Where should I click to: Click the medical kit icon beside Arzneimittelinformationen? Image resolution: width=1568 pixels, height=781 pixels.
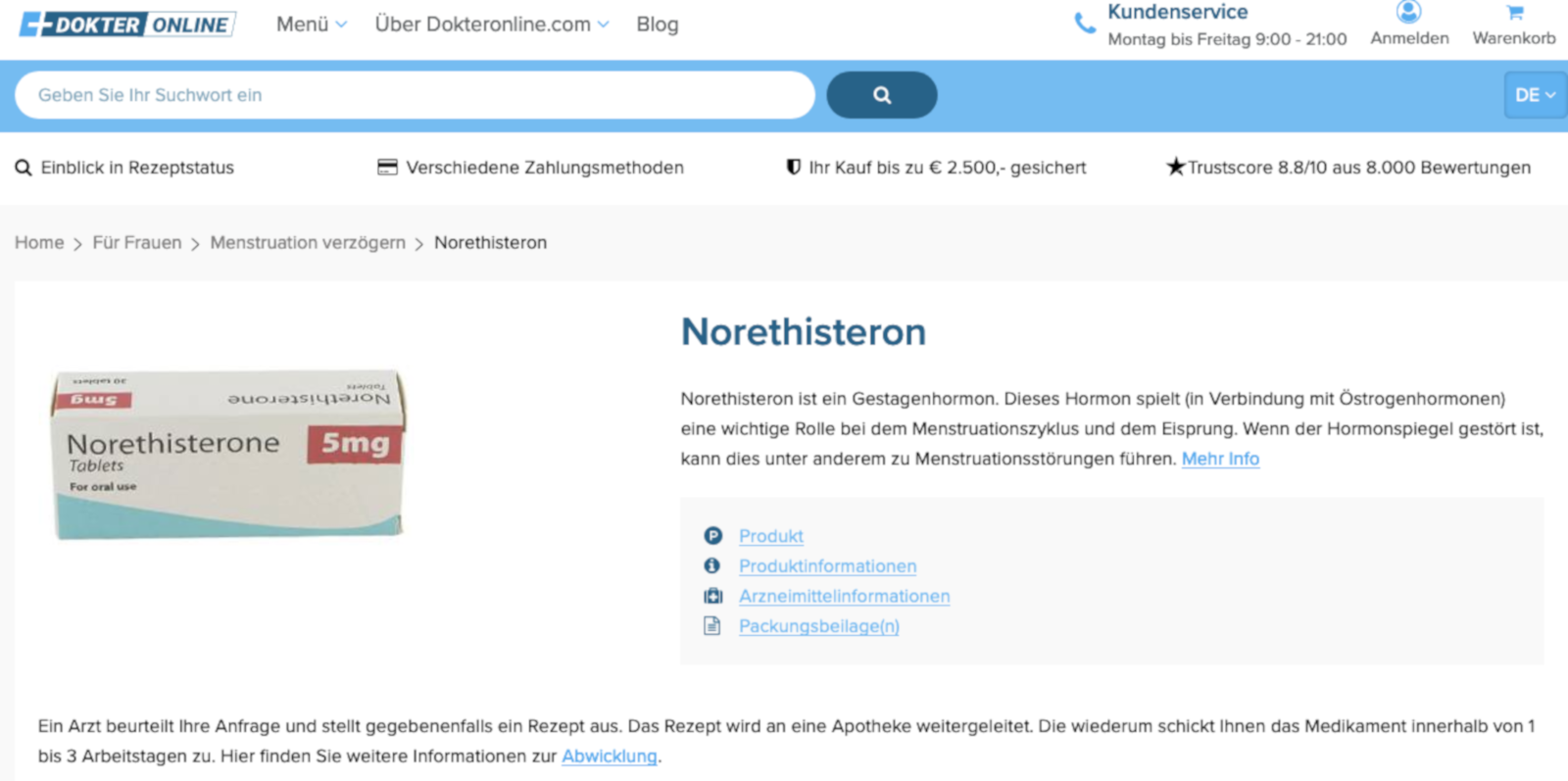[x=712, y=596]
